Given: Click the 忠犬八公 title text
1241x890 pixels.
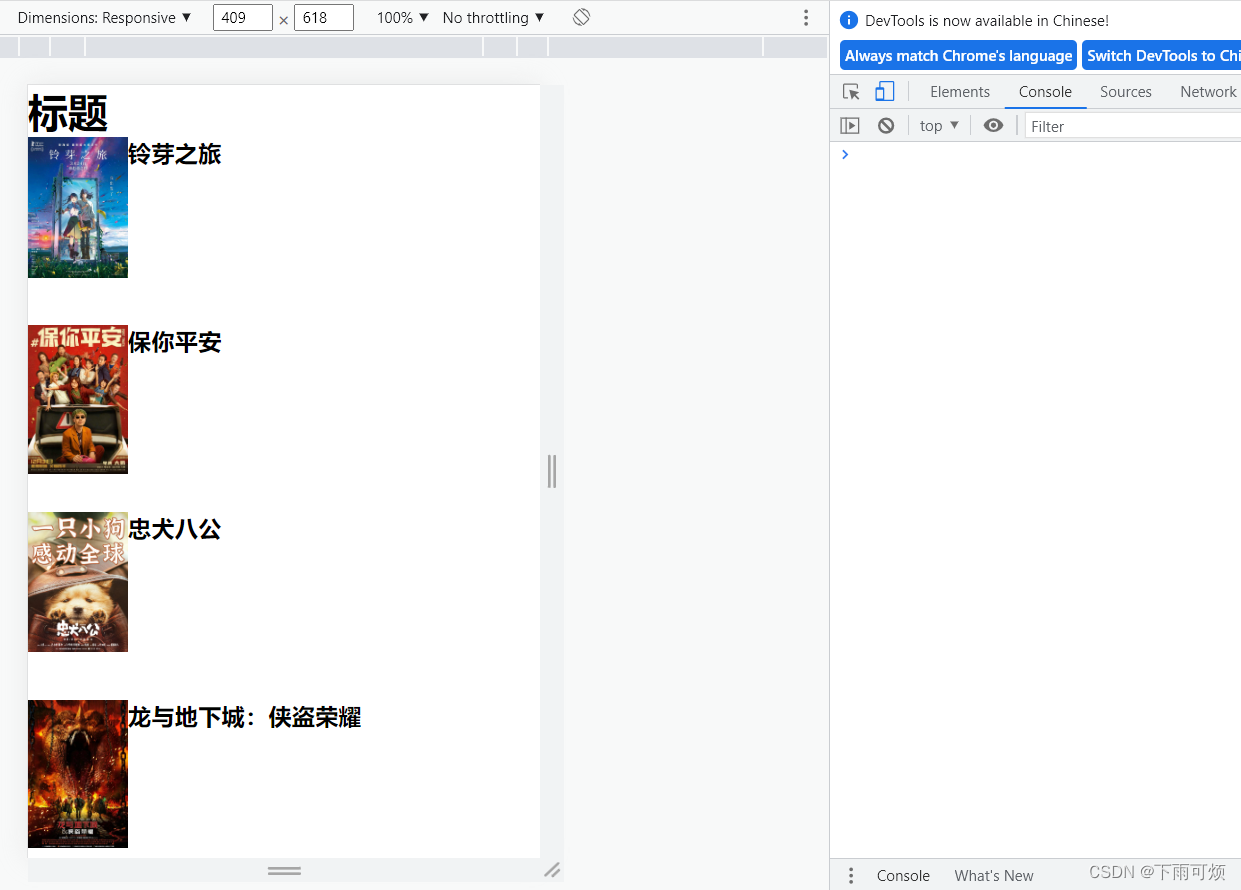Looking at the screenshot, I should click(175, 529).
